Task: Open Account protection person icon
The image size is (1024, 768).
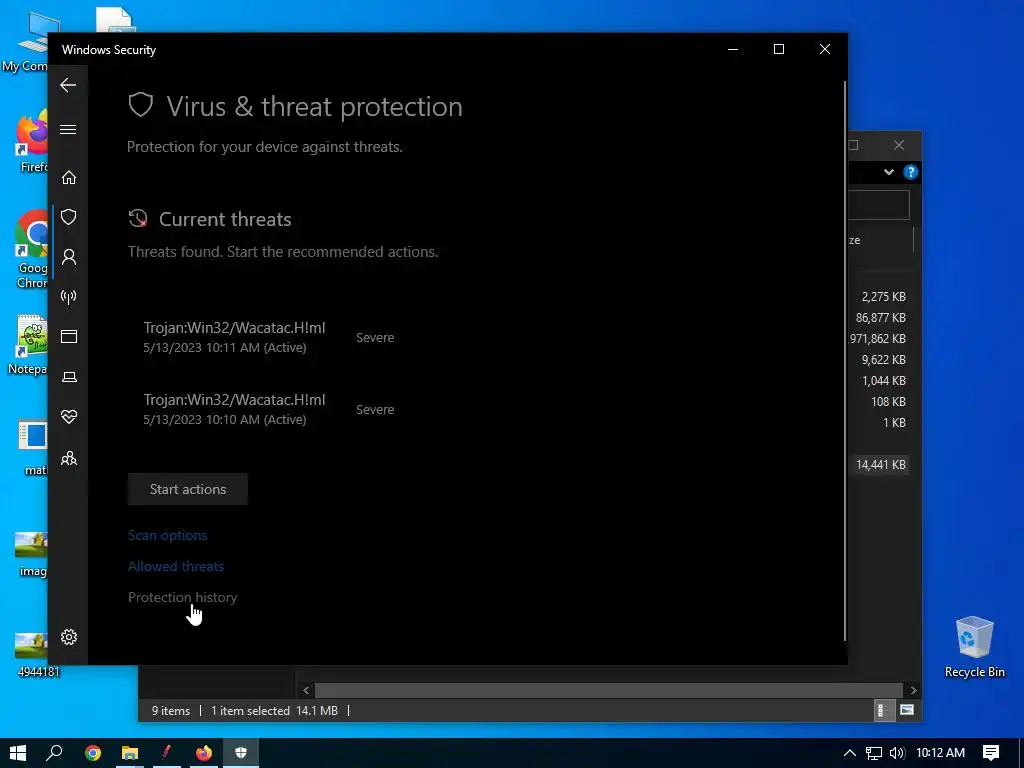Action: pyautogui.click(x=69, y=257)
